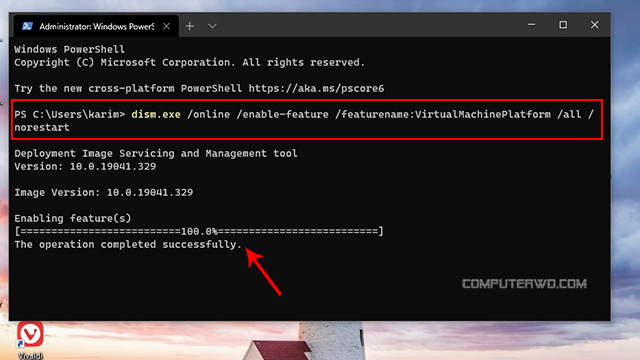Expand the new tab profile dropdown
Image resolution: width=640 pixels, height=360 pixels.
[212, 26]
